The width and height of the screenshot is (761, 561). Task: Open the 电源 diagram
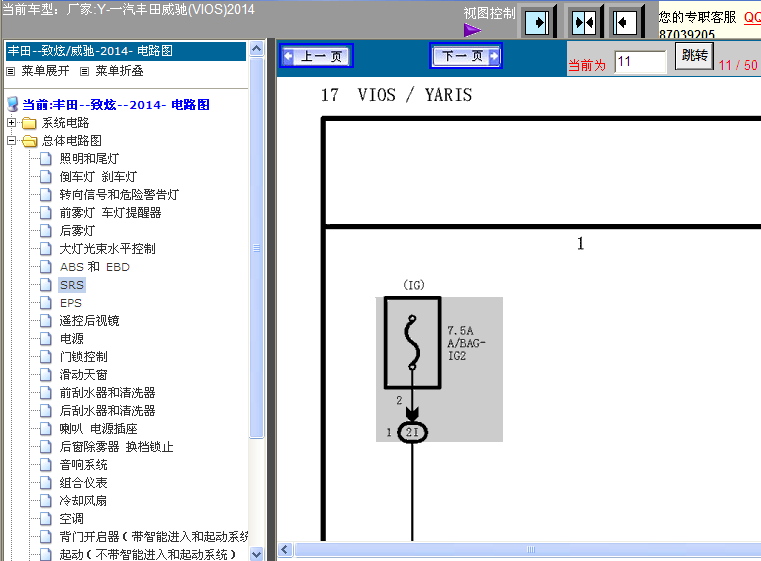point(71,339)
